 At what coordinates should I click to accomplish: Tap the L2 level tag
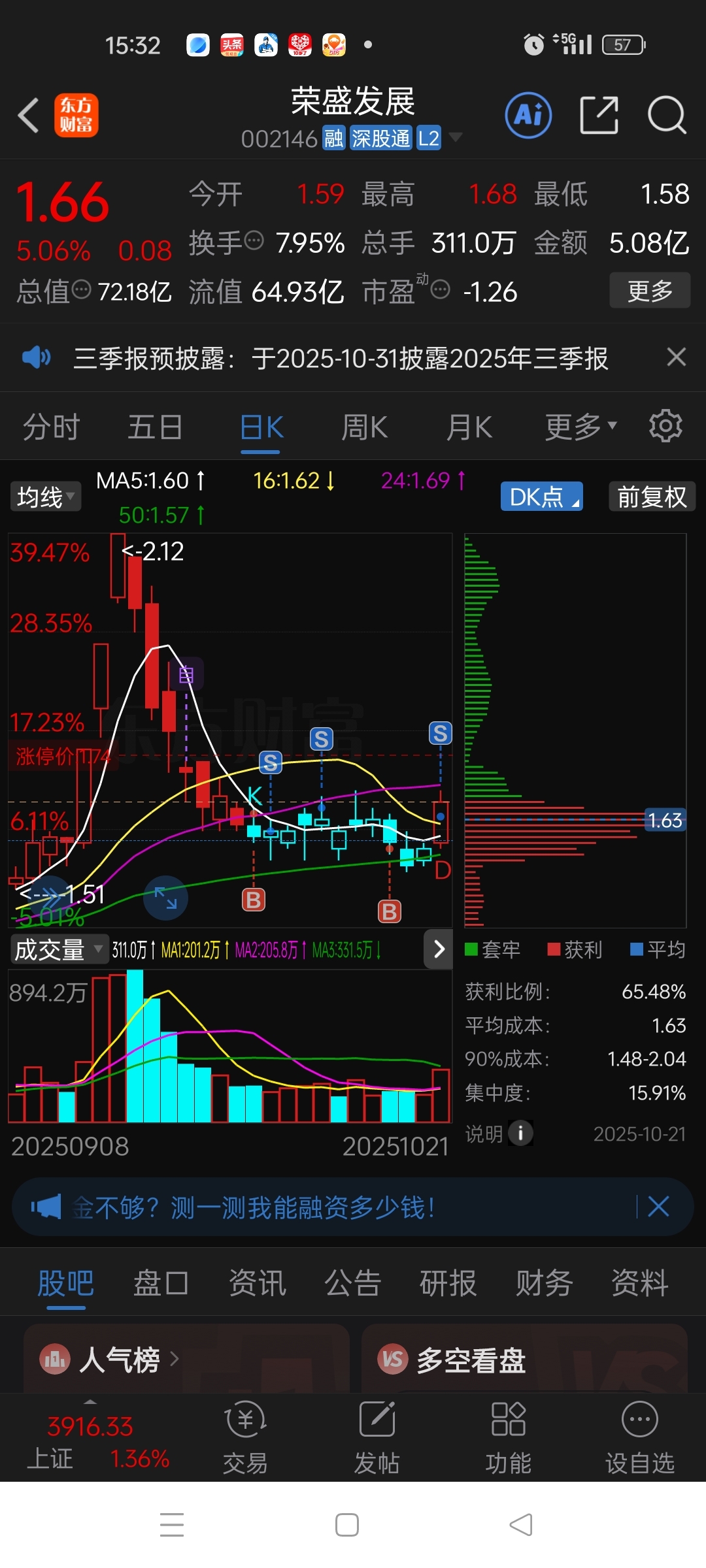coord(429,138)
